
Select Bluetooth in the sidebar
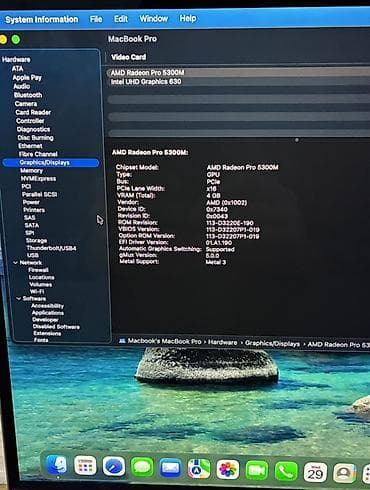click(28, 95)
